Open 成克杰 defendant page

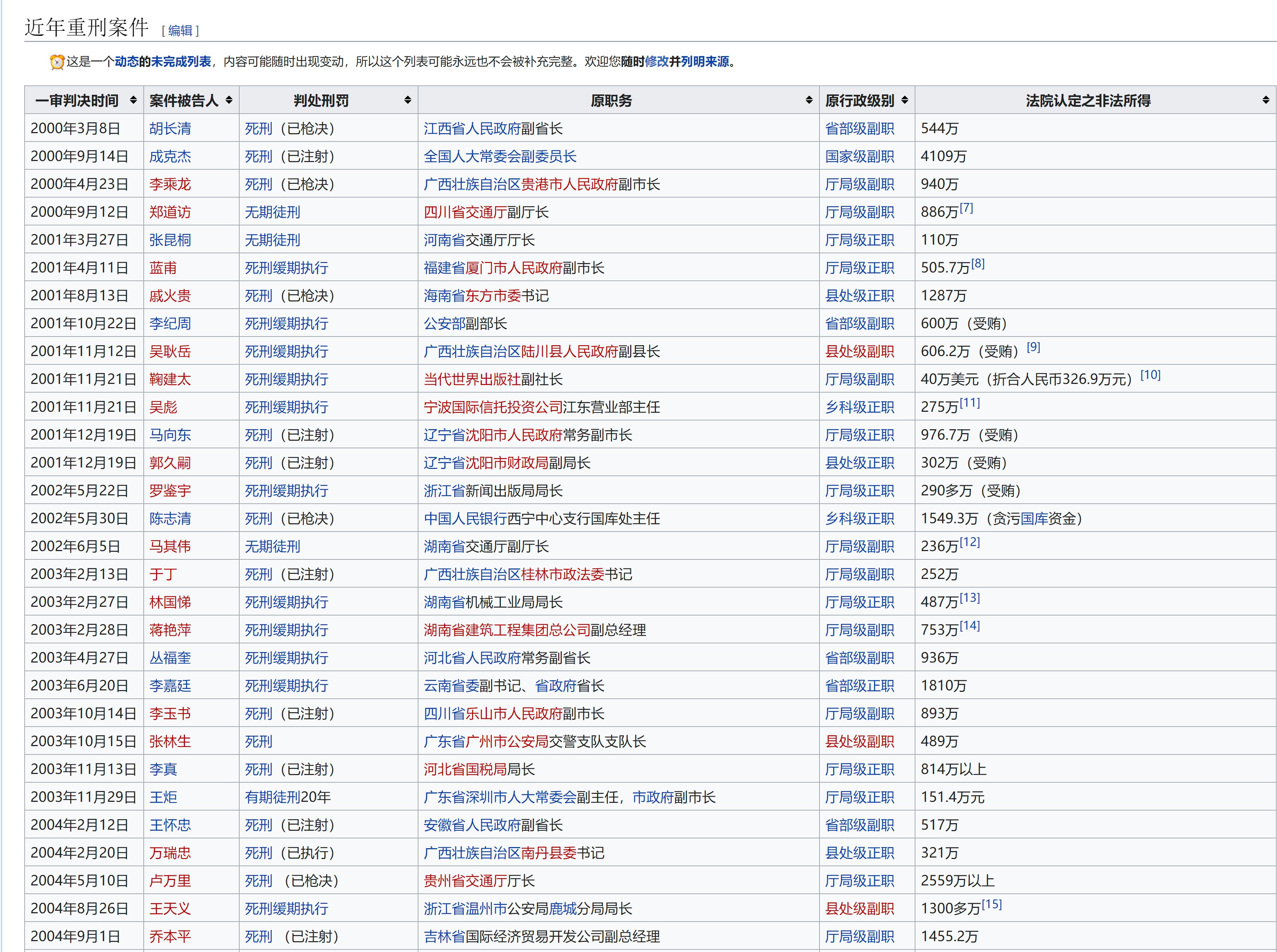[170, 156]
